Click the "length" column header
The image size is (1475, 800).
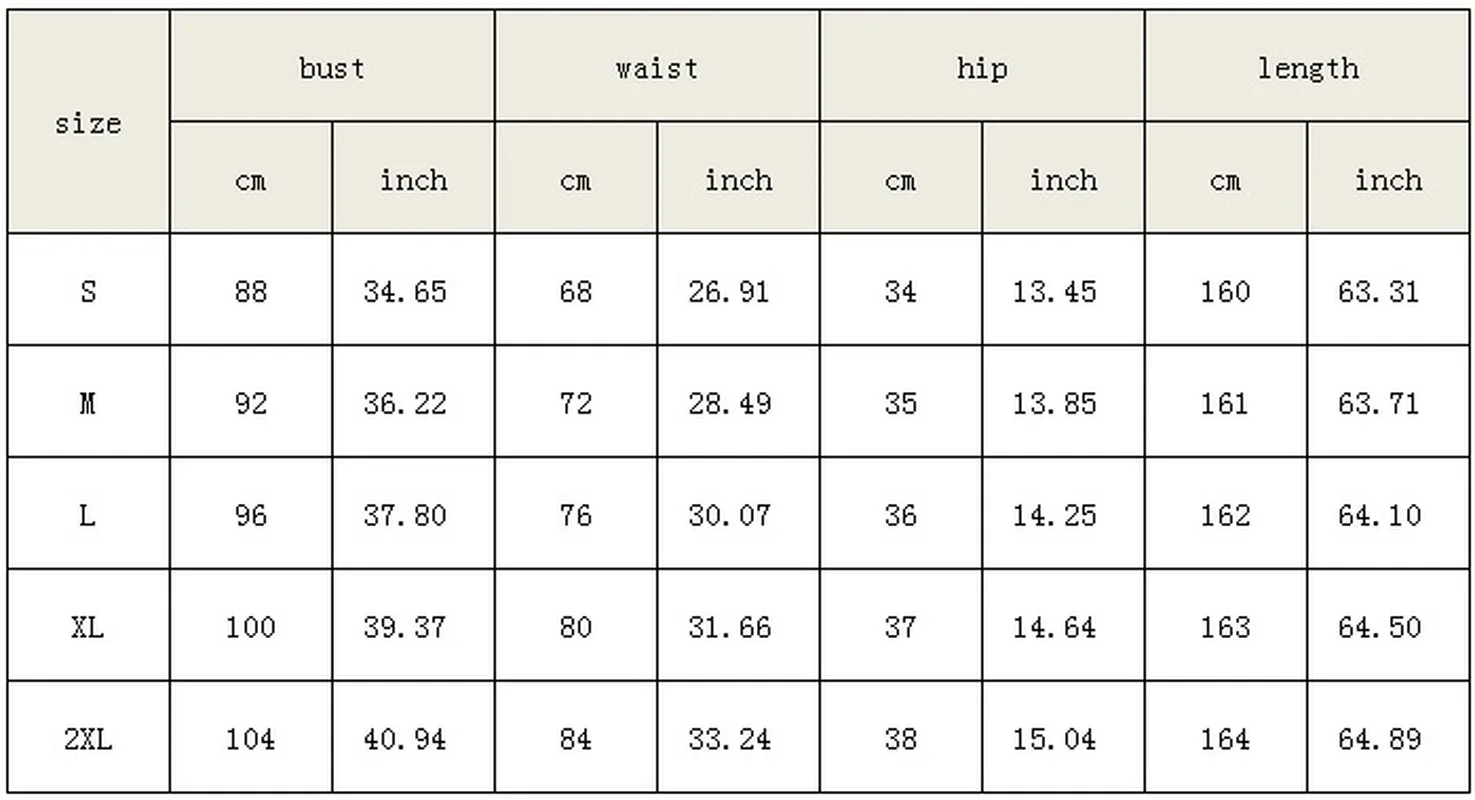coord(1307,68)
